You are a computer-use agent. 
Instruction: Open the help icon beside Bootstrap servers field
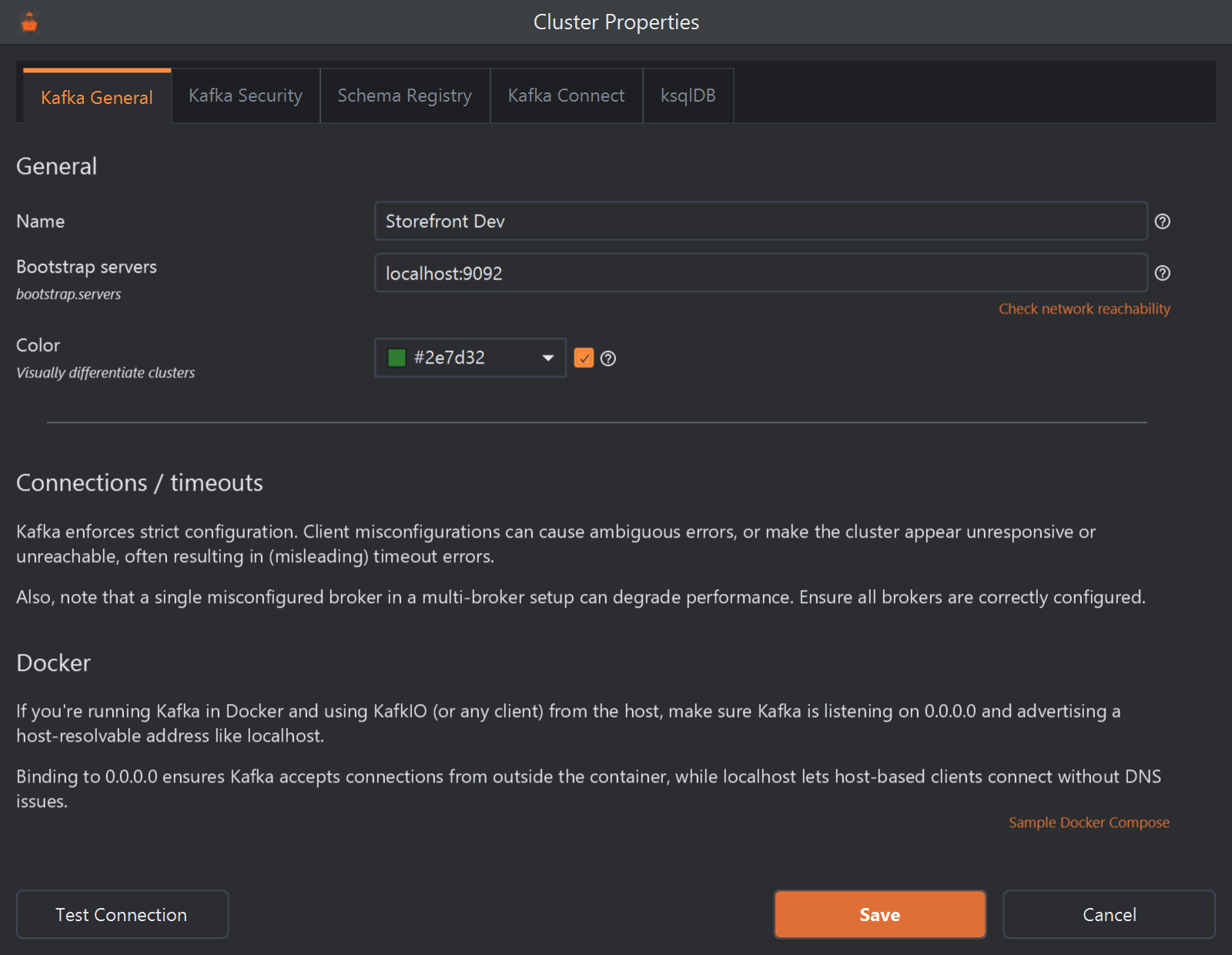point(1163,273)
